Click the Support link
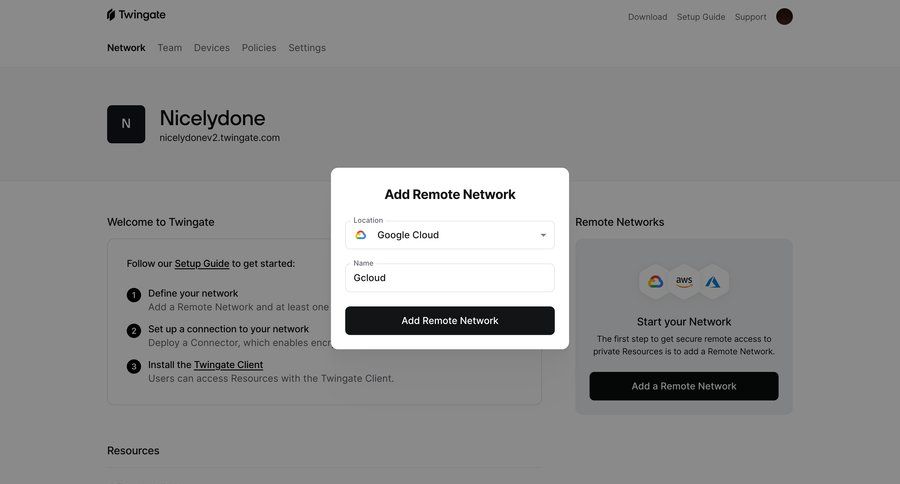Screen dimensions: 900x484 click(750, 17)
